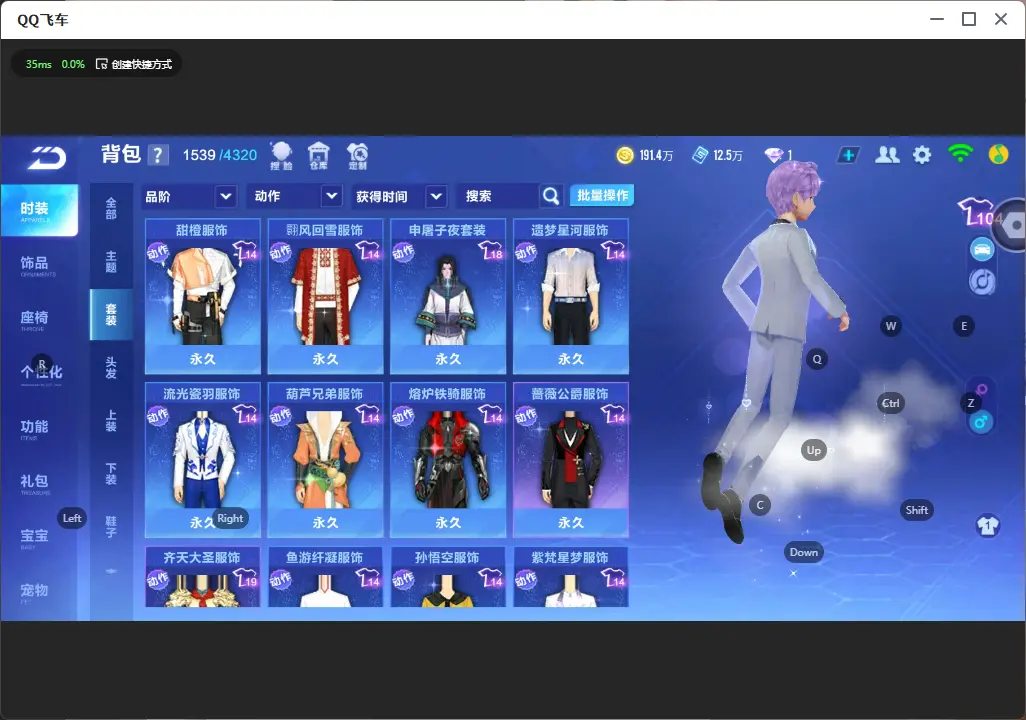The width and height of the screenshot is (1026, 720).
Task: Click the shirt icon at lower right
Action: [x=987, y=526]
